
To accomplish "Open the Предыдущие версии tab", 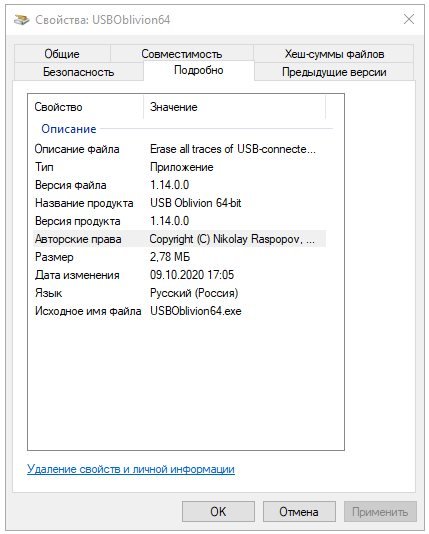I will pyautogui.click(x=334, y=72).
